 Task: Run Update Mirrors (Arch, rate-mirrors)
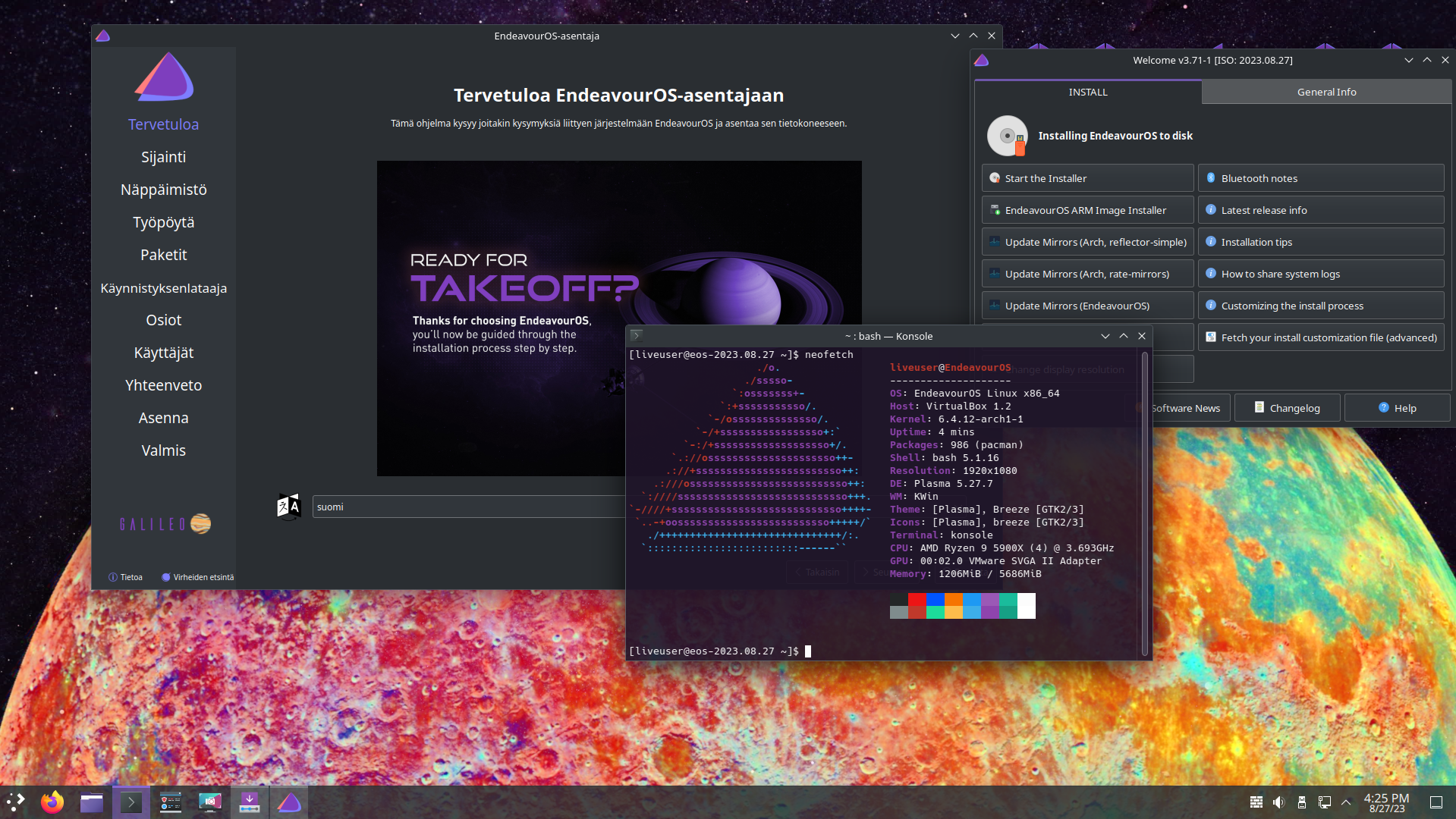pyautogui.click(x=1087, y=274)
